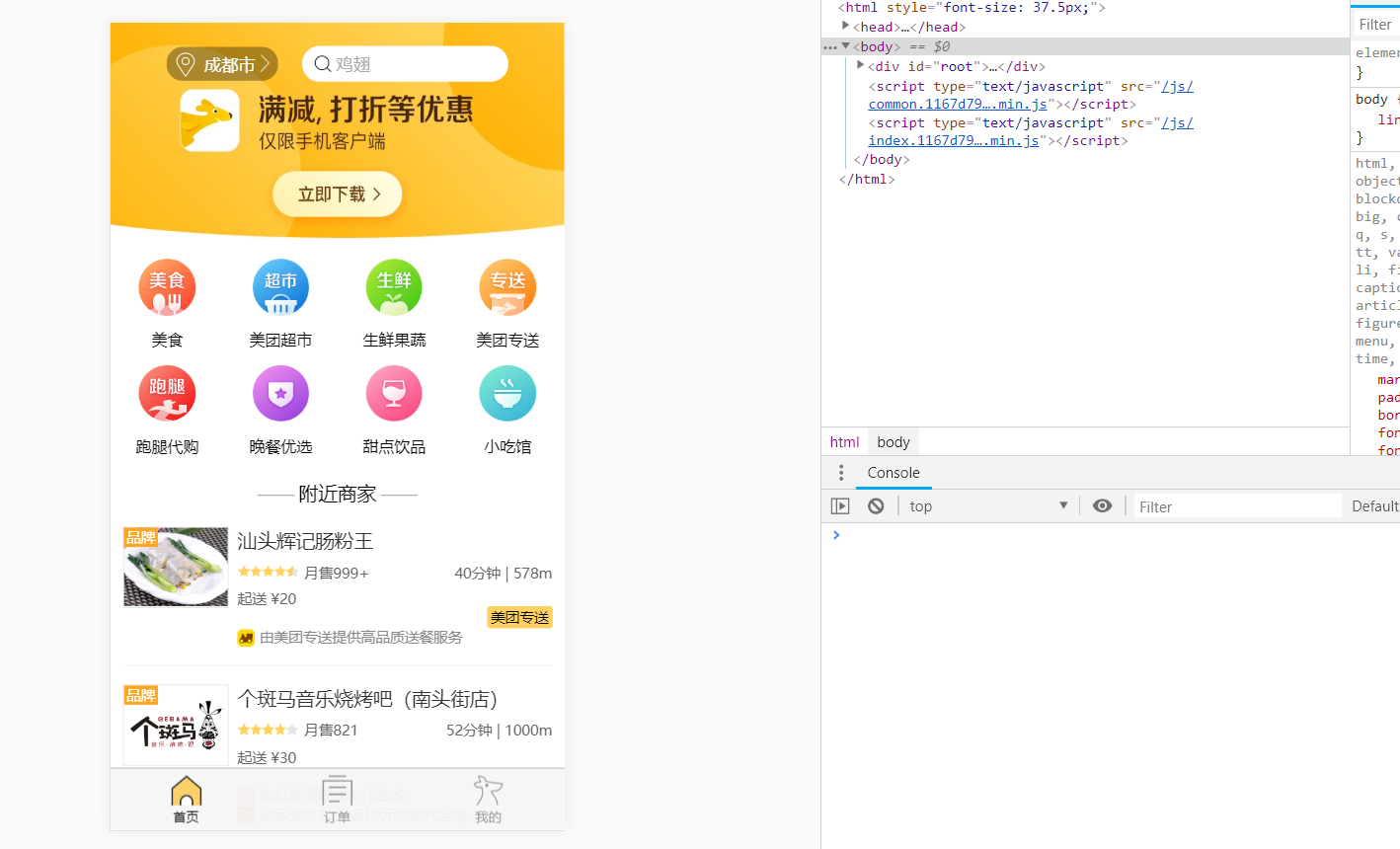Open the Default levels dropdown in console
Screen dimensions: 1400x849
pos(1374,506)
